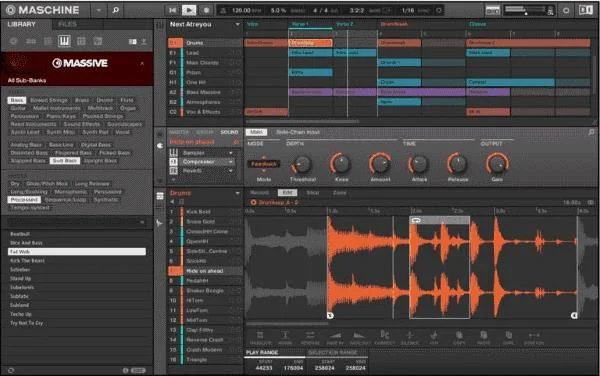Viewport: 600px width, 376px height.
Task: Toggle the Dry mode tag
Action: click(15, 184)
